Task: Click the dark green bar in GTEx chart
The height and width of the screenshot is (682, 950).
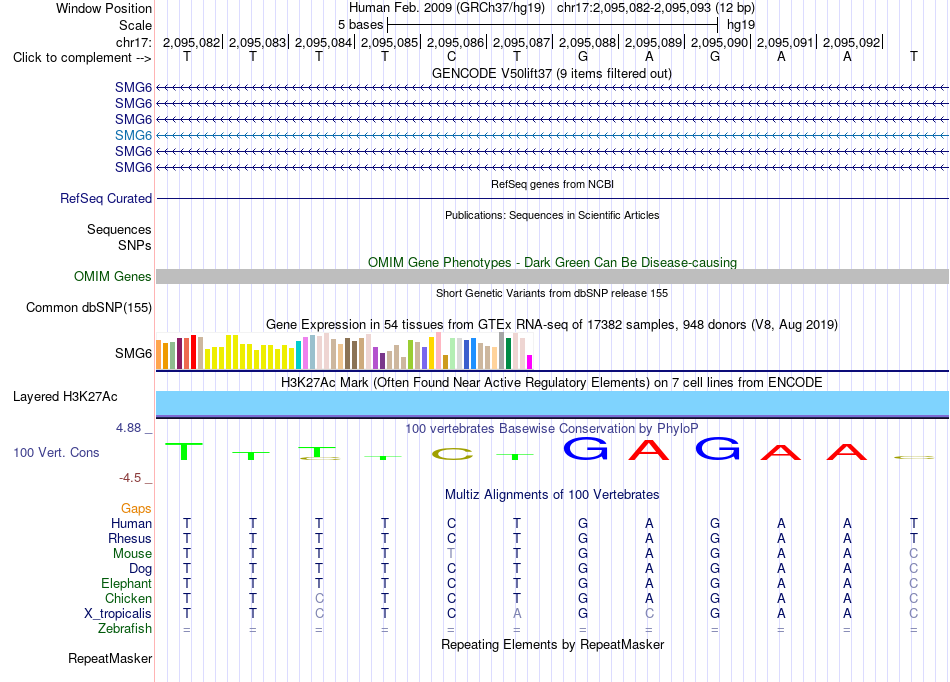Action: (508, 353)
